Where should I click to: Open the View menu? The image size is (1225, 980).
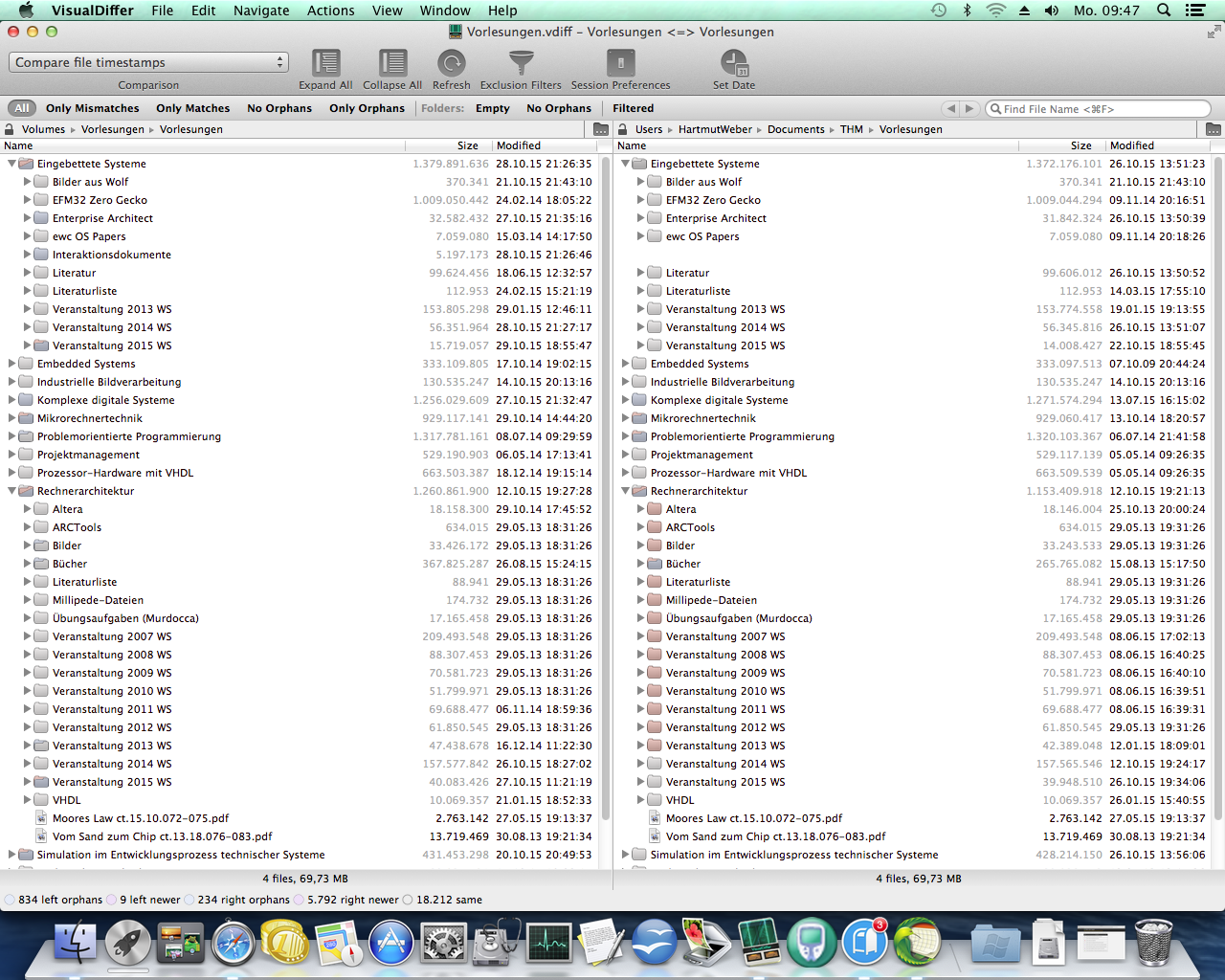pyautogui.click(x=387, y=11)
